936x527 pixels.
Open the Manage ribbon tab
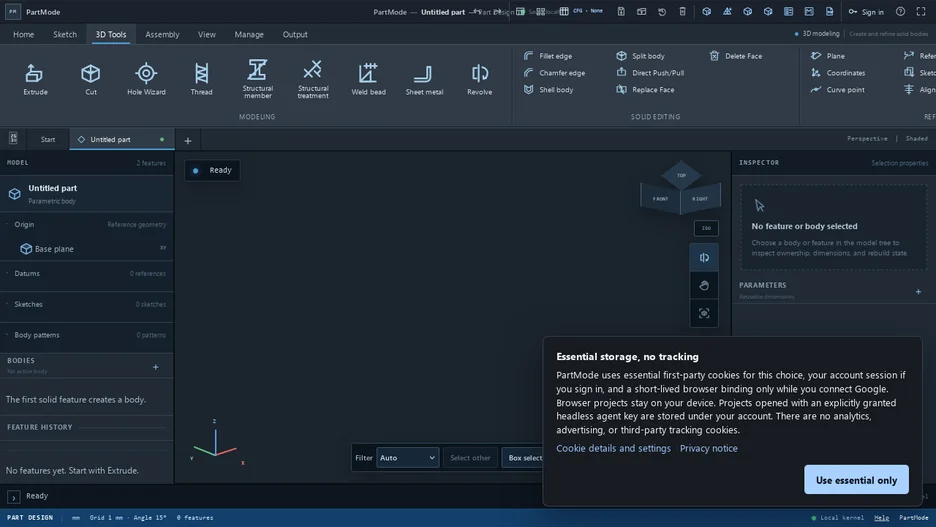tap(249, 35)
